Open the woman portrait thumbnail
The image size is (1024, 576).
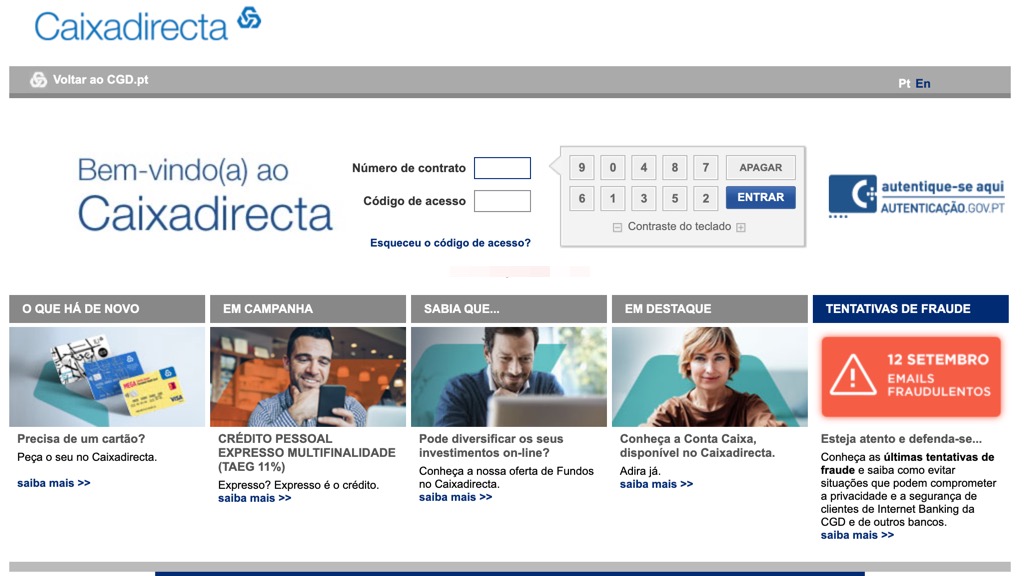(x=709, y=377)
